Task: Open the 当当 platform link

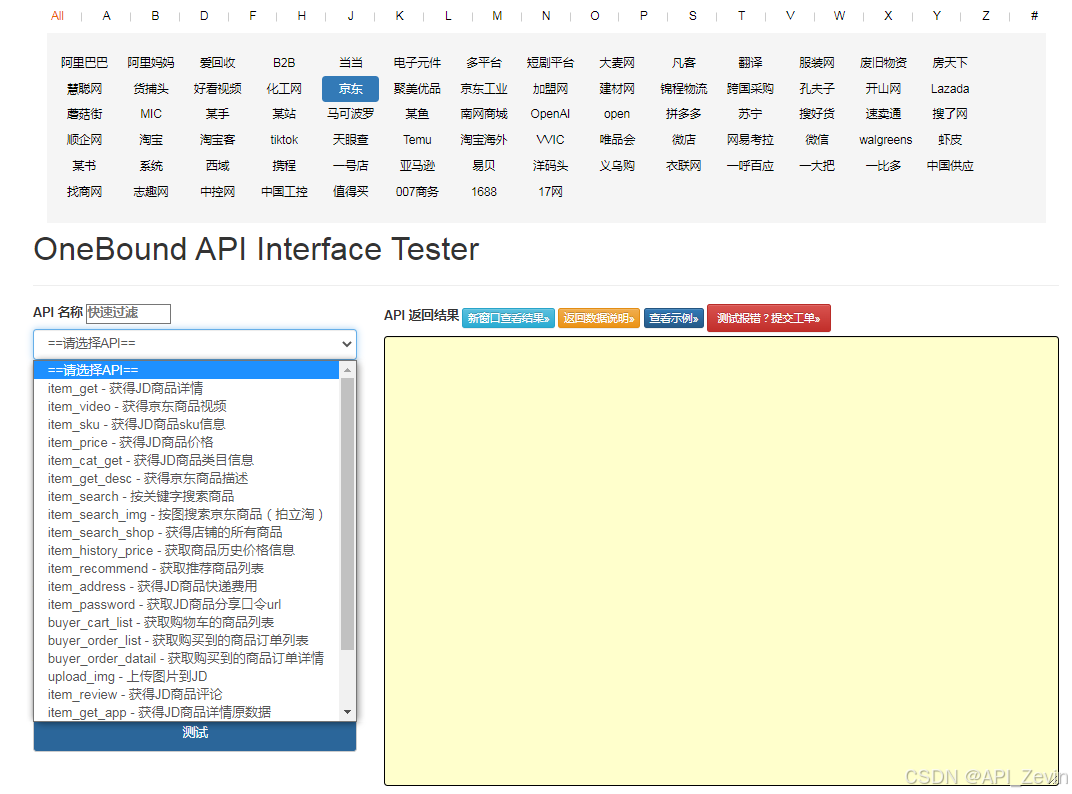Action: (x=350, y=63)
